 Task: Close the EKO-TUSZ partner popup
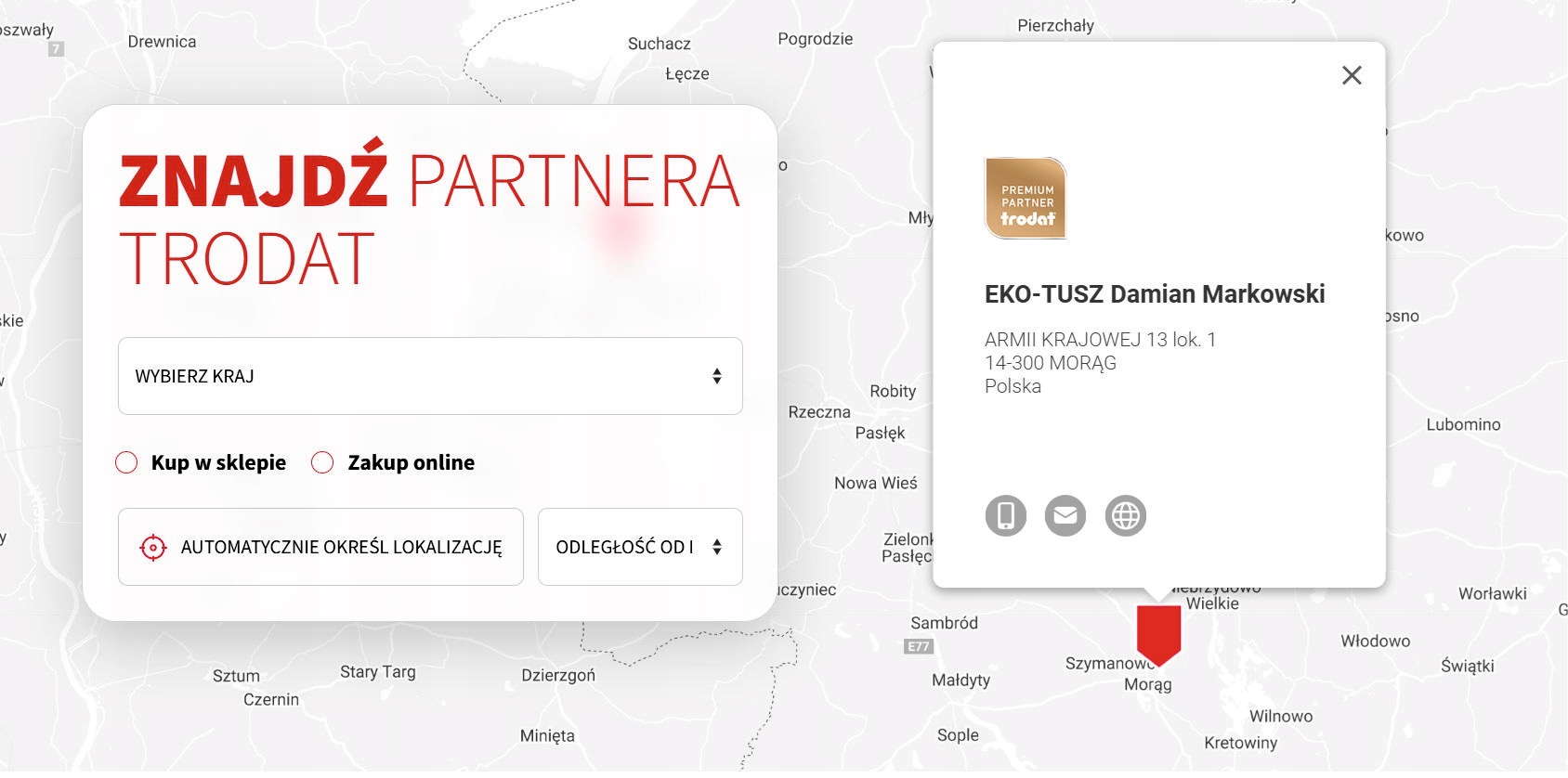click(1352, 75)
